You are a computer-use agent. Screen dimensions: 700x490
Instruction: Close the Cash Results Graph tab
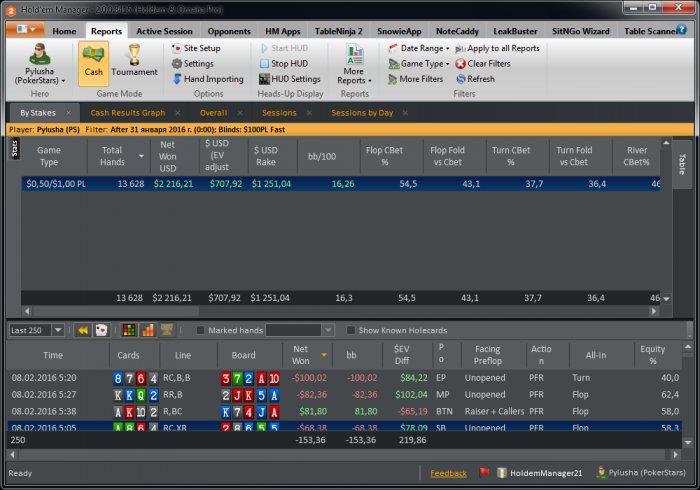(x=178, y=113)
